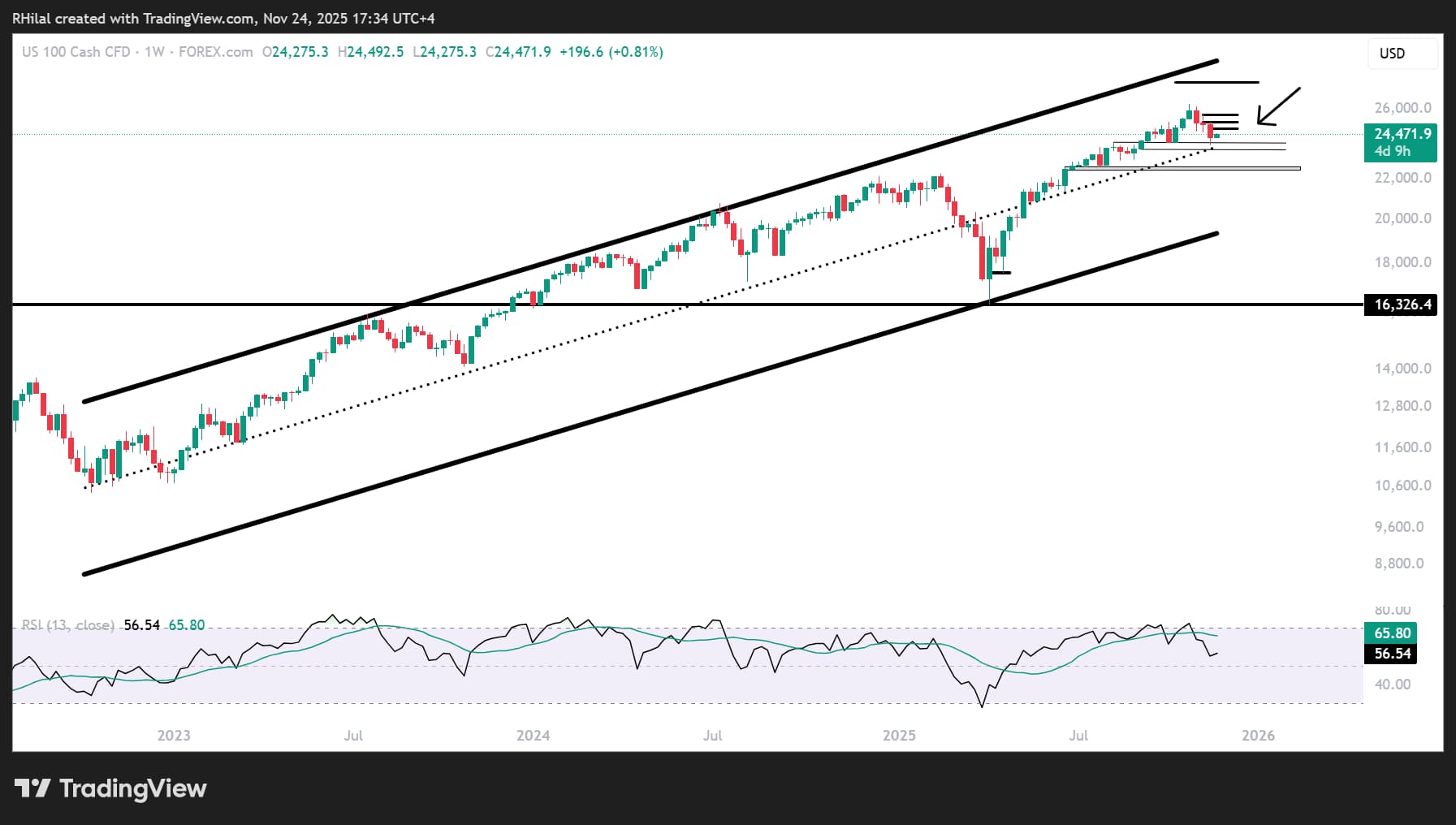
Task: Select the 2025 label on time axis
Action: click(900, 735)
